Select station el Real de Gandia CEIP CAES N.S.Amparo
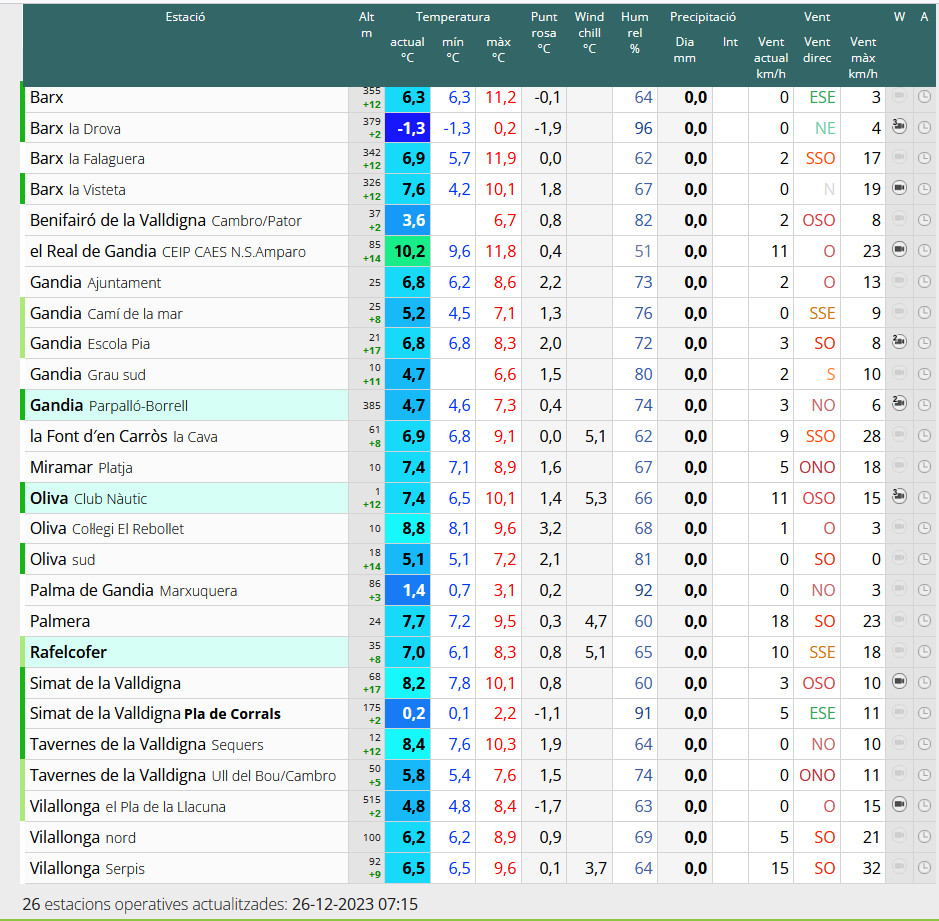 tap(168, 252)
